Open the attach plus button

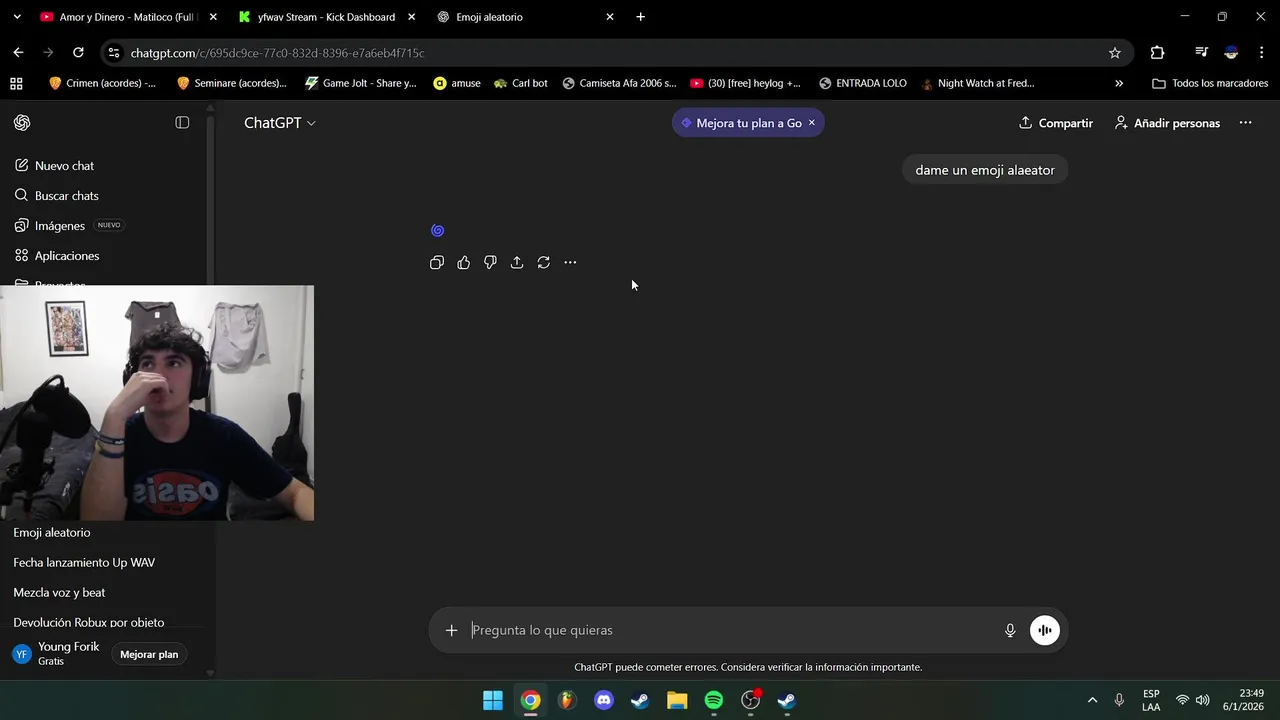451,630
